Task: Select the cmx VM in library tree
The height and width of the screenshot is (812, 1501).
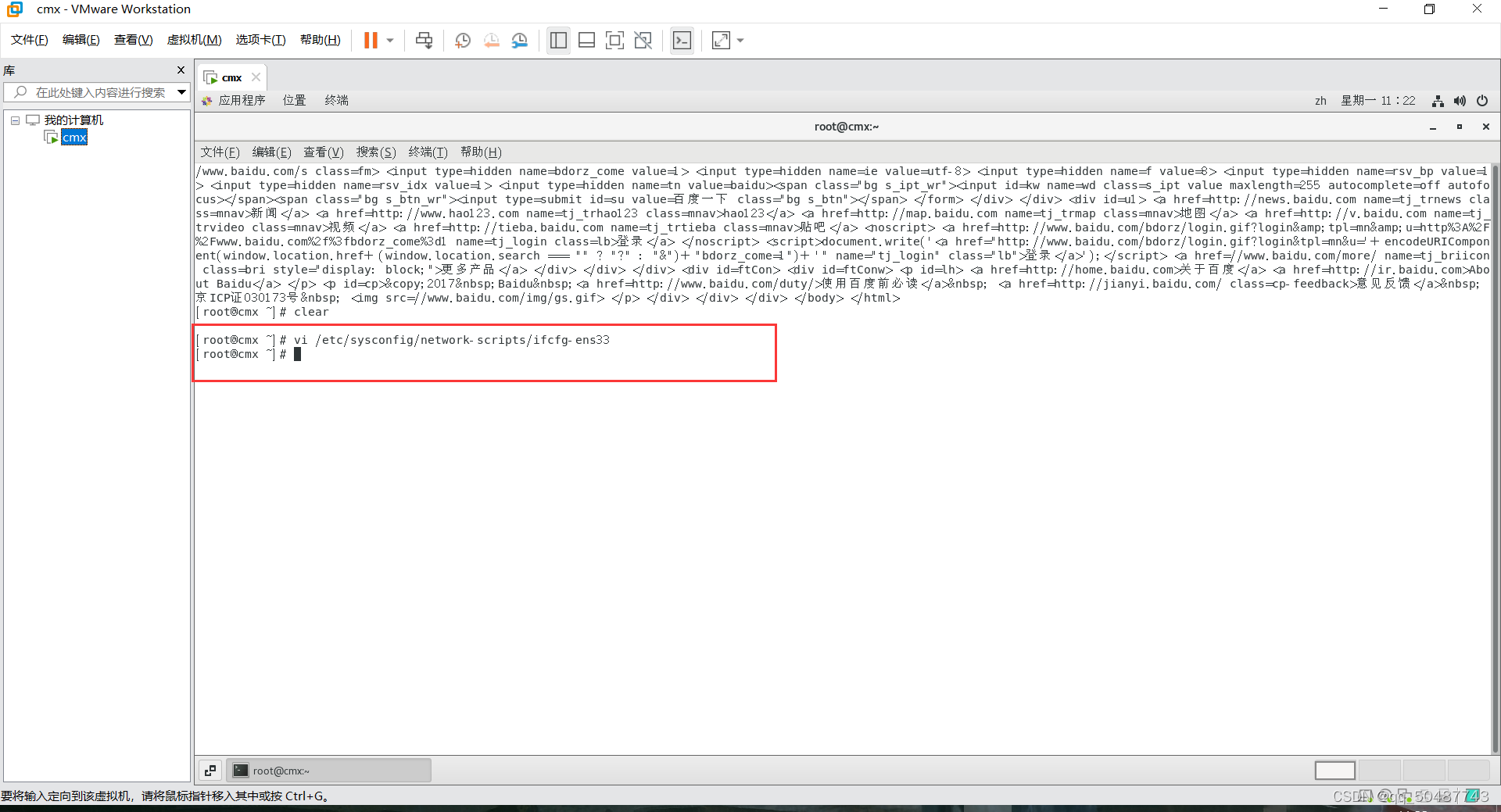Action: 75,138
